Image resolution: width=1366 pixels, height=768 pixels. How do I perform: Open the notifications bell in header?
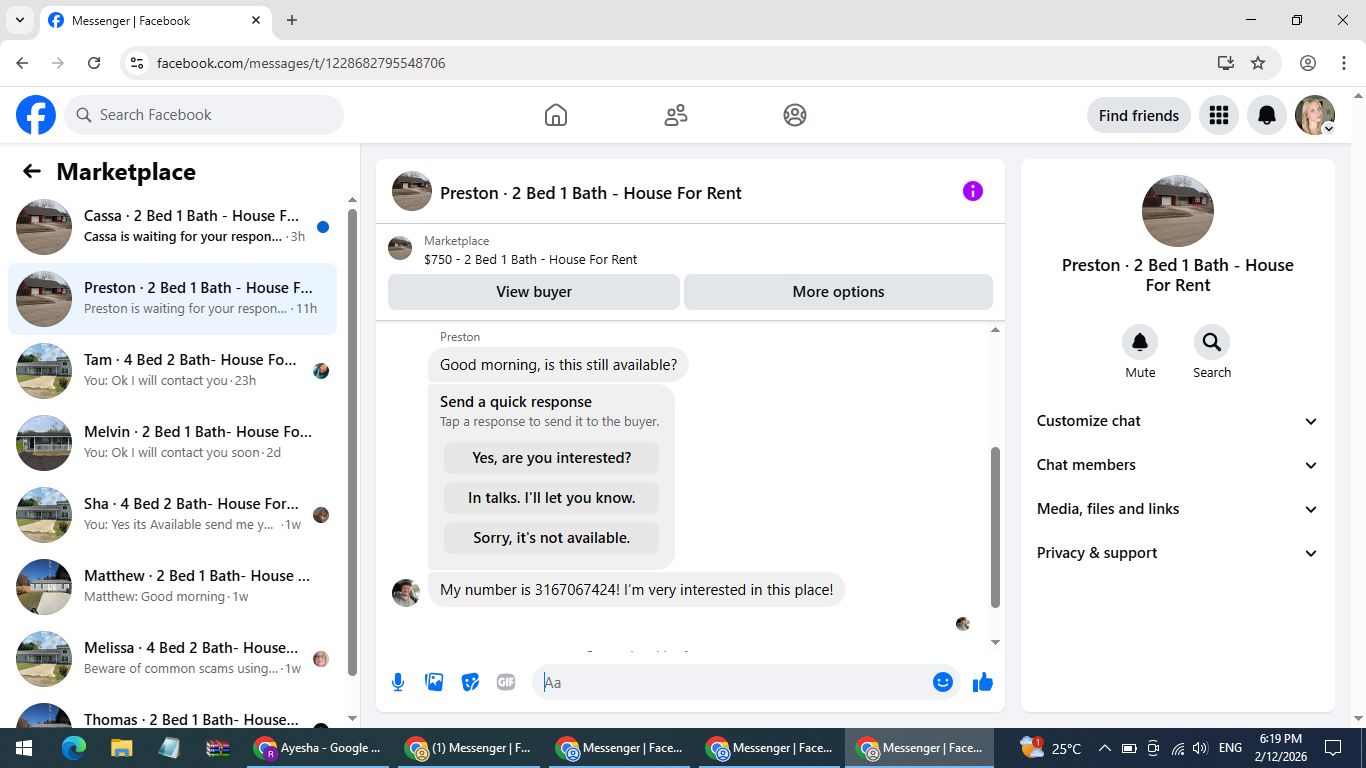point(1267,115)
